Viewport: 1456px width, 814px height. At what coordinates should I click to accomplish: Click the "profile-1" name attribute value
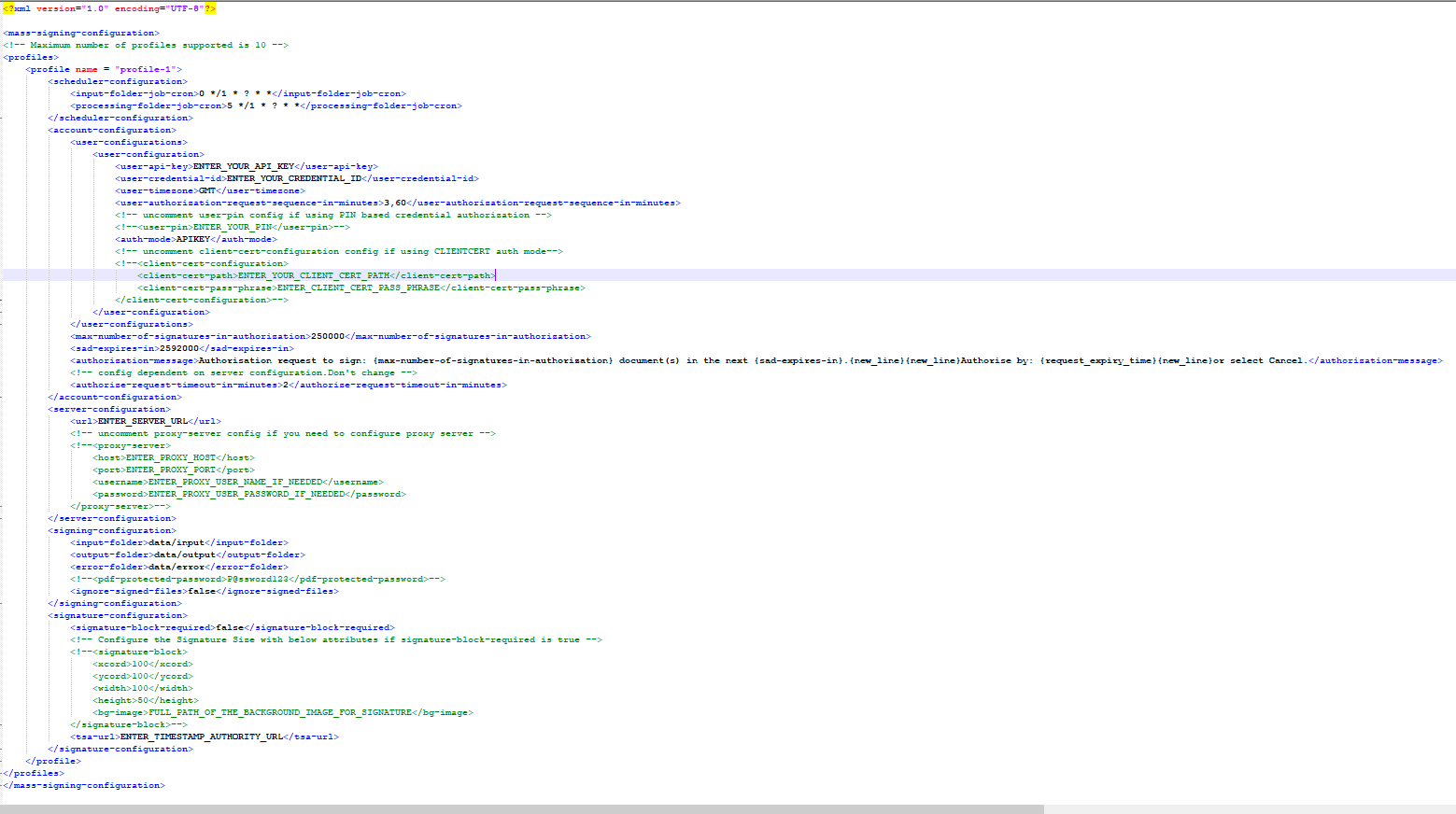coord(146,69)
